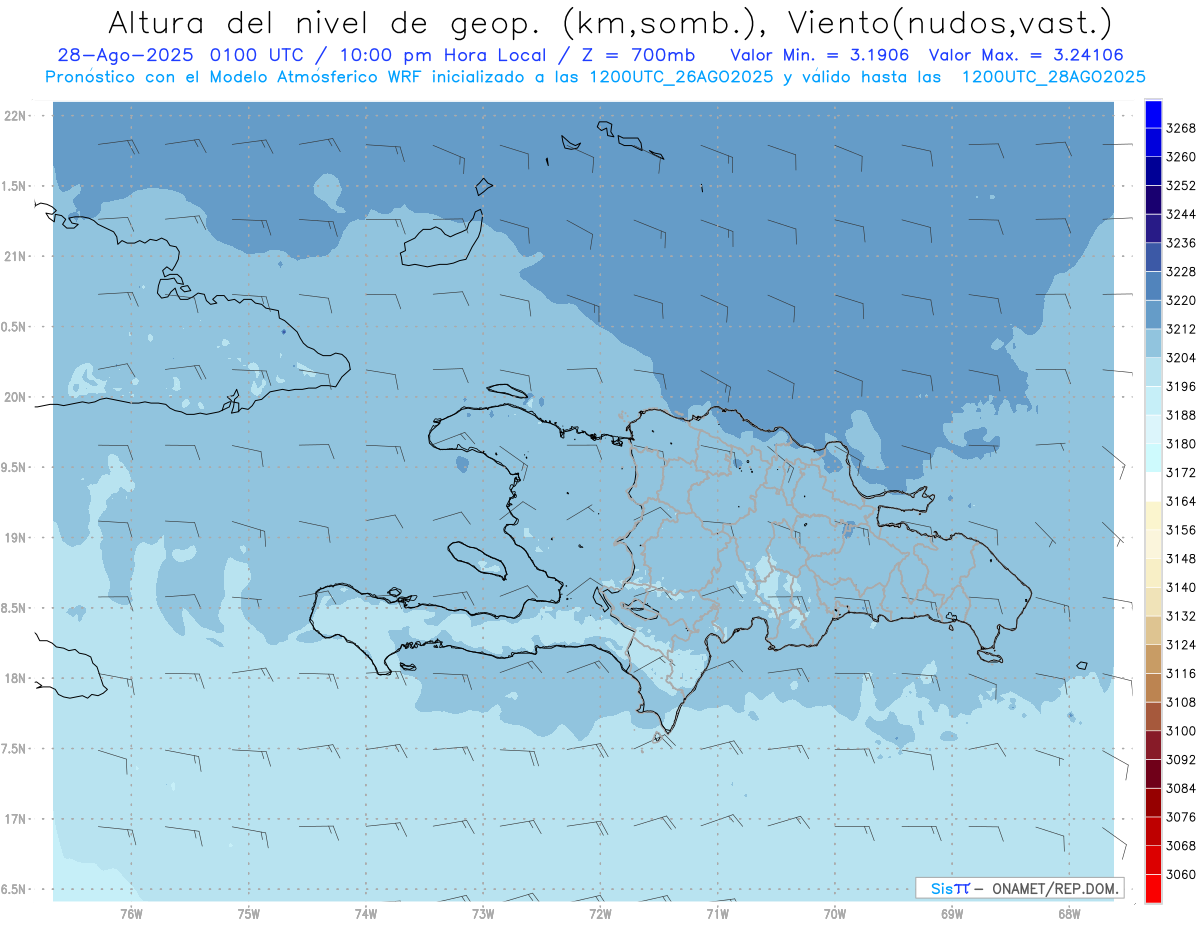Click the 3068 colorbar value
The height and width of the screenshot is (927, 1200).
[x=1181, y=846]
